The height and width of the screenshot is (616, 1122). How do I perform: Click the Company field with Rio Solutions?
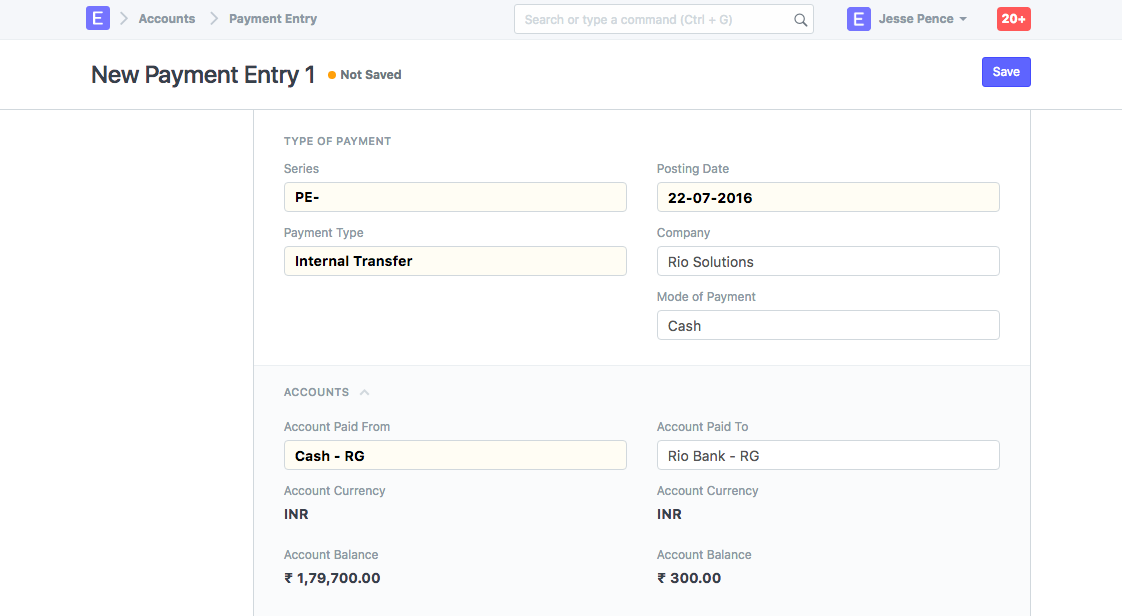tap(827, 261)
